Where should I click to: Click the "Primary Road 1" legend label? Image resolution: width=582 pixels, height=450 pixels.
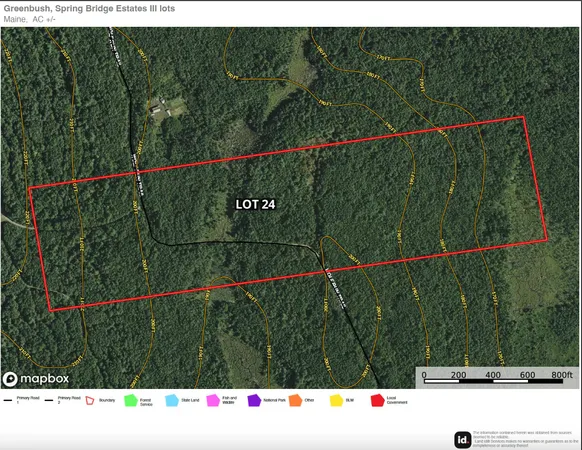point(28,400)
